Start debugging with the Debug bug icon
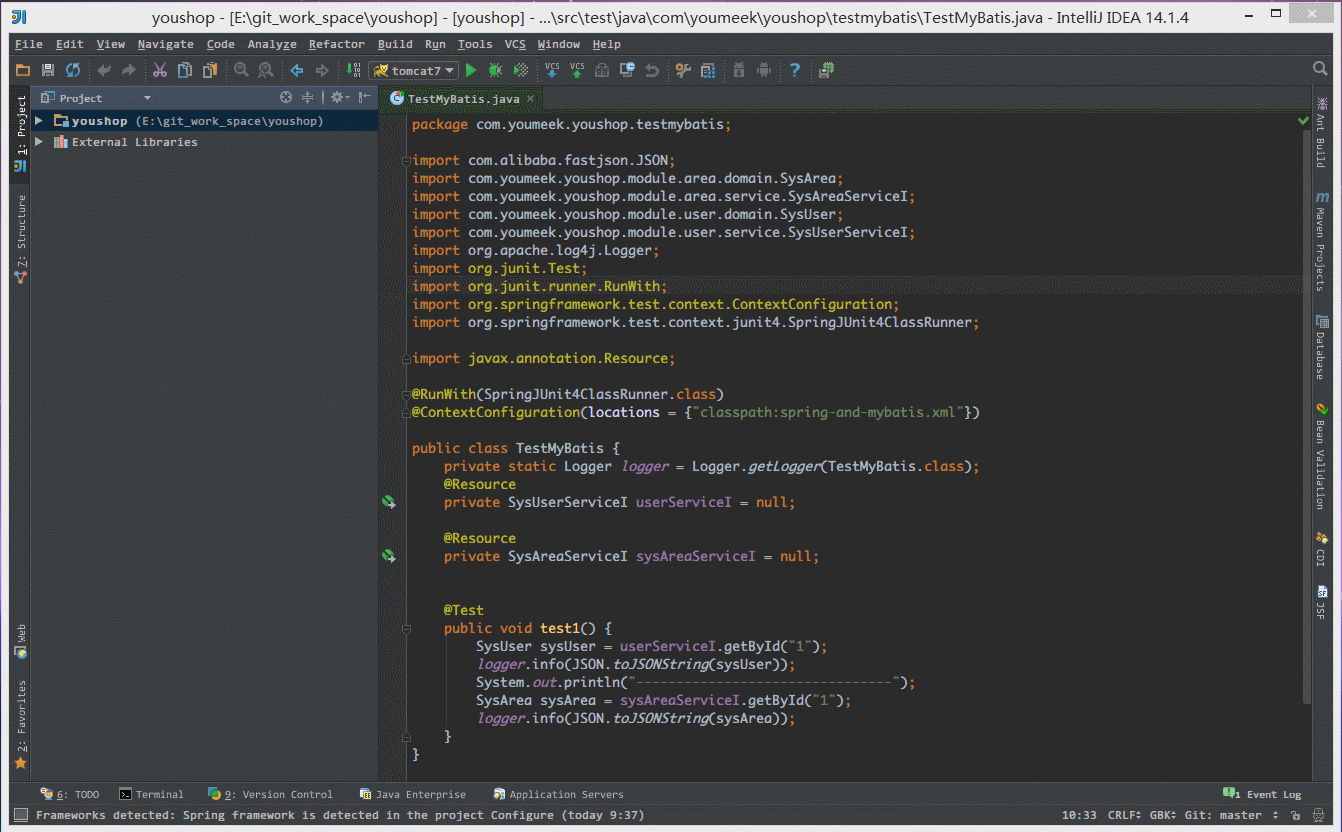Screen dimensions: 1342x832 [496, 70]
